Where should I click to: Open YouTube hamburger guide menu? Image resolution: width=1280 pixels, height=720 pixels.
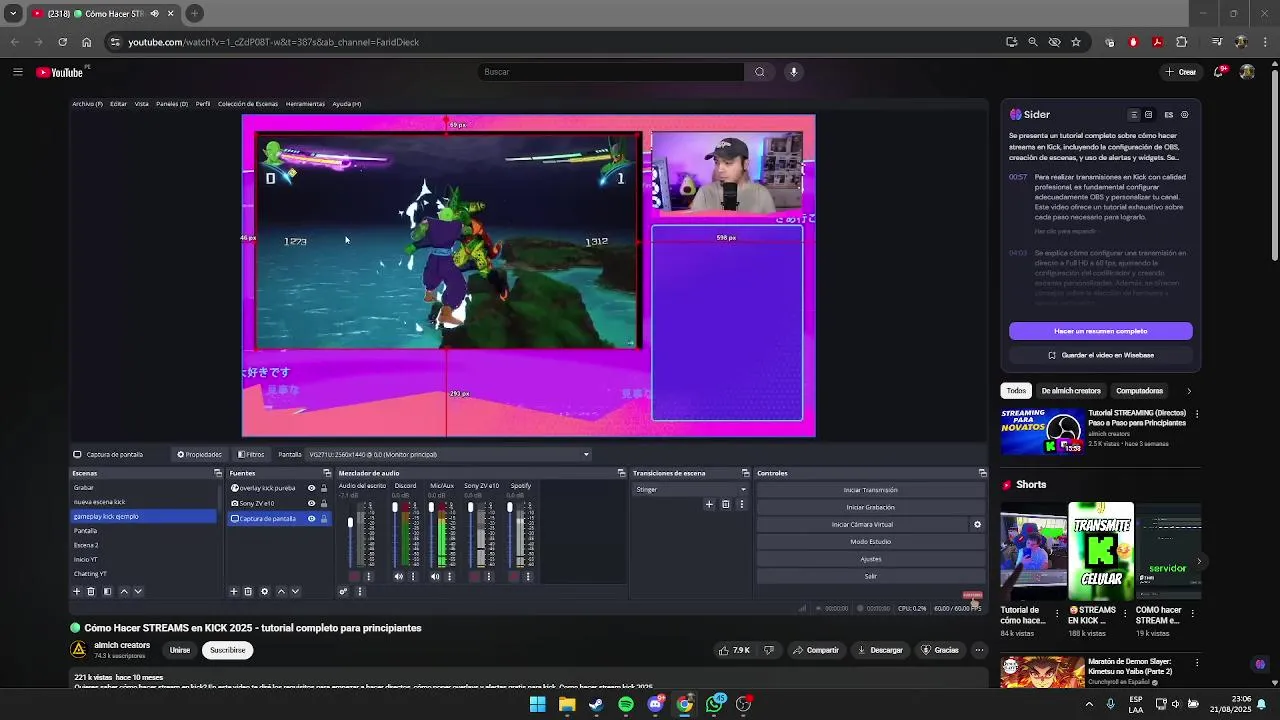[17, 72]
